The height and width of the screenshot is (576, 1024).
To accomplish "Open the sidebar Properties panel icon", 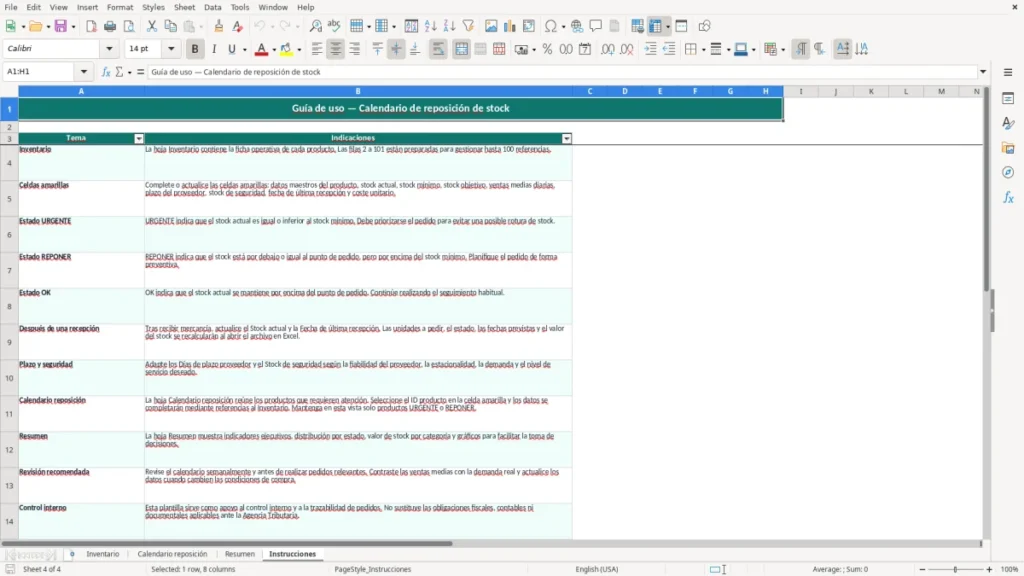I will click(x=1008, y=99).
